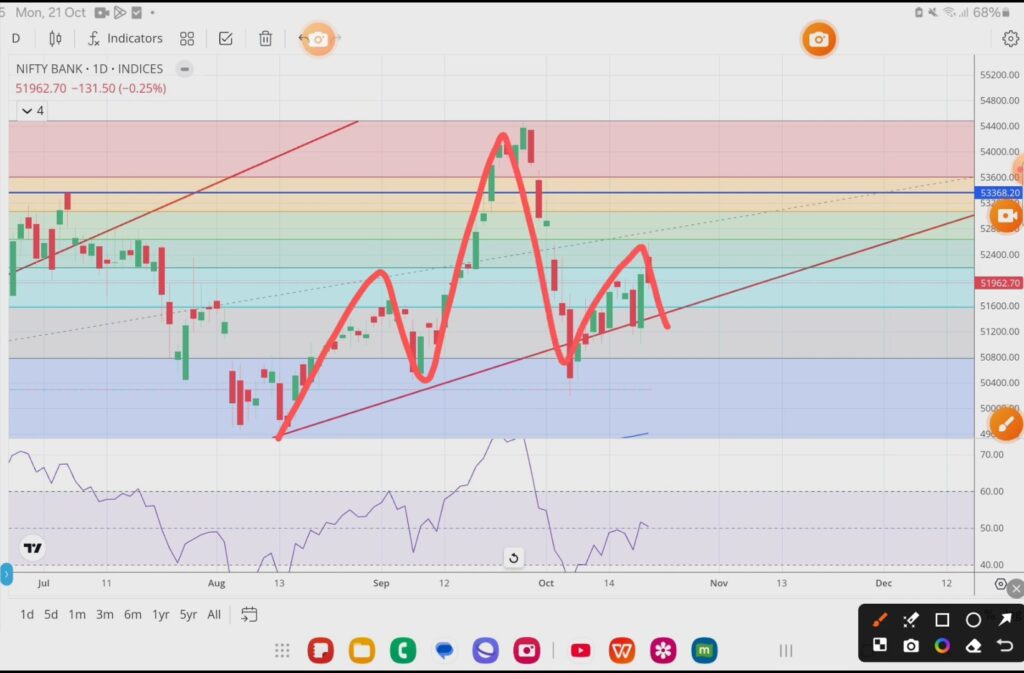
Task: Select the 3m range
Action: [104, 614]
